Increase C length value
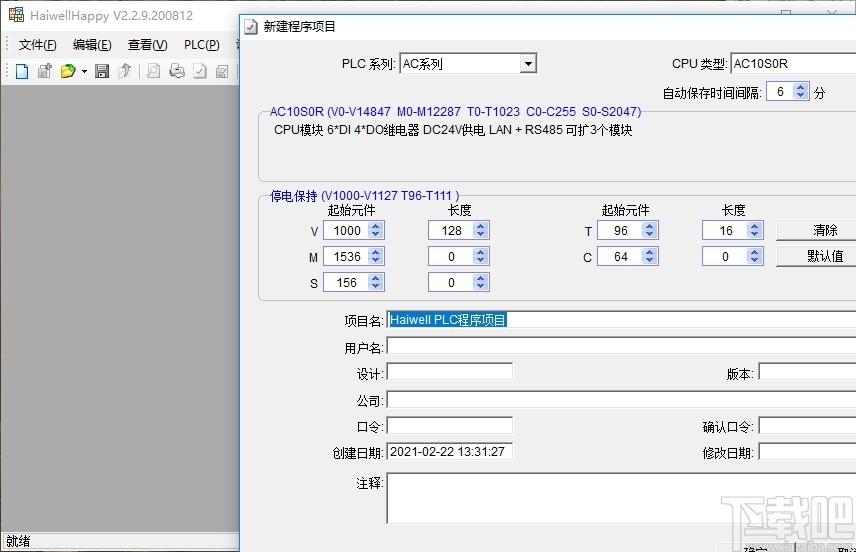Screen dimensions: 856x552 (754, 252)
